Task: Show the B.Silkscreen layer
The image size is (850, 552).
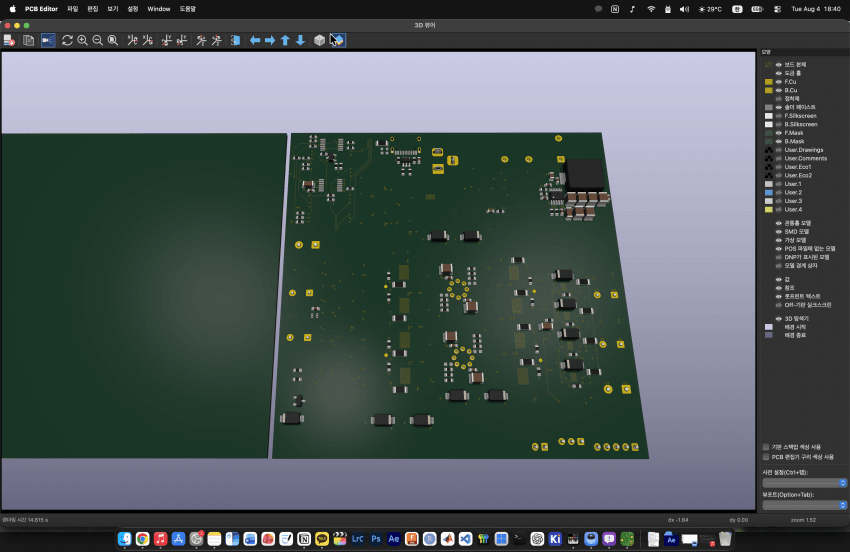Action: tap(778, 124)
